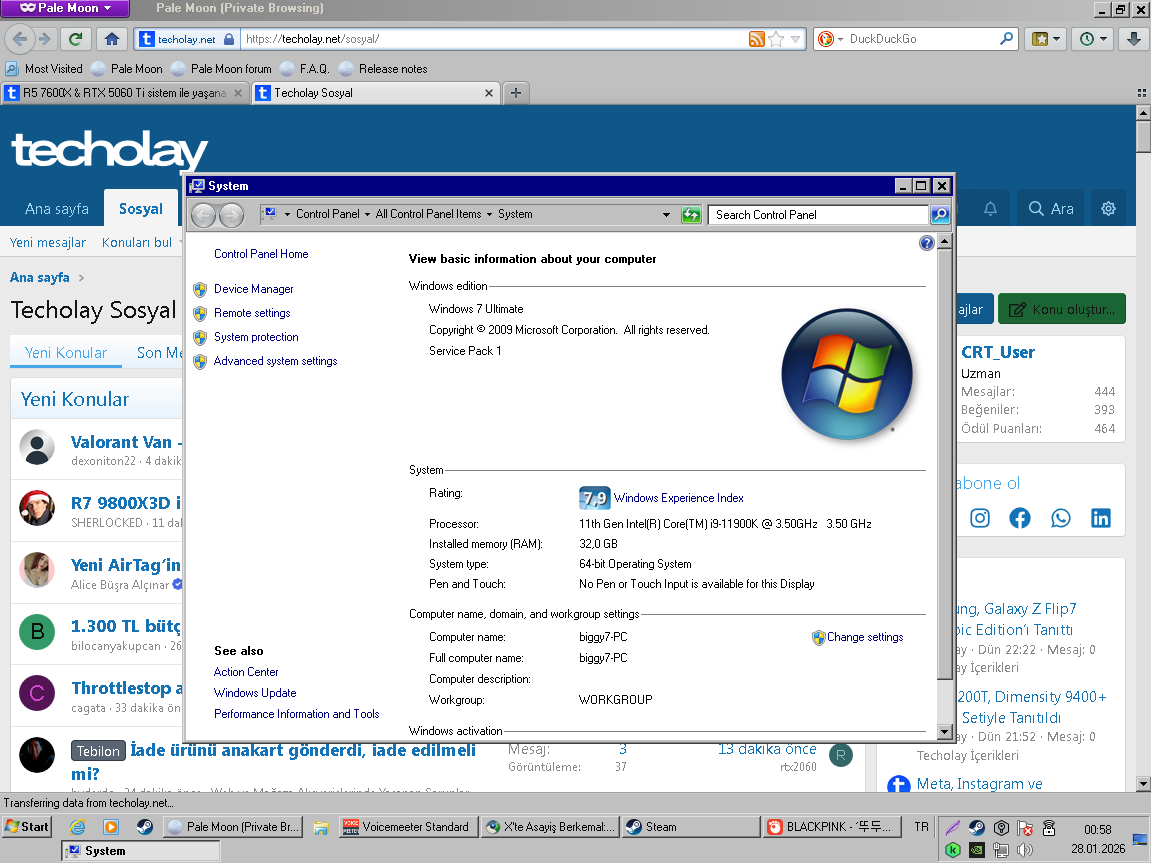
Task: Launch Internet Explorer from quick launch
Action: pyautogui.click(x=77, y=827)
